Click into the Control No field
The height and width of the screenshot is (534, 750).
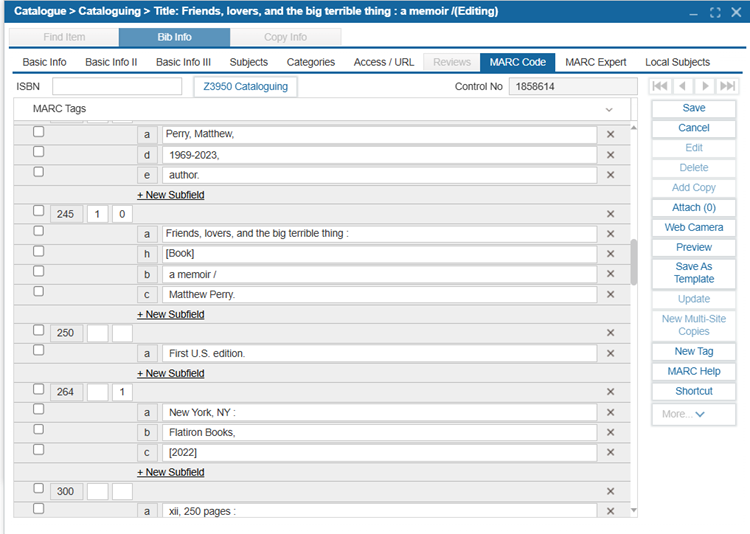573,87
